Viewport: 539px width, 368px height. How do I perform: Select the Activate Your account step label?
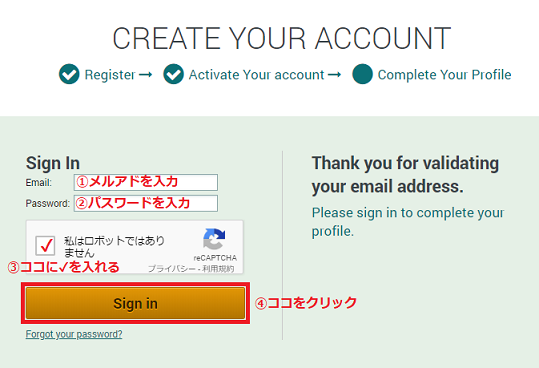point(256,75)
